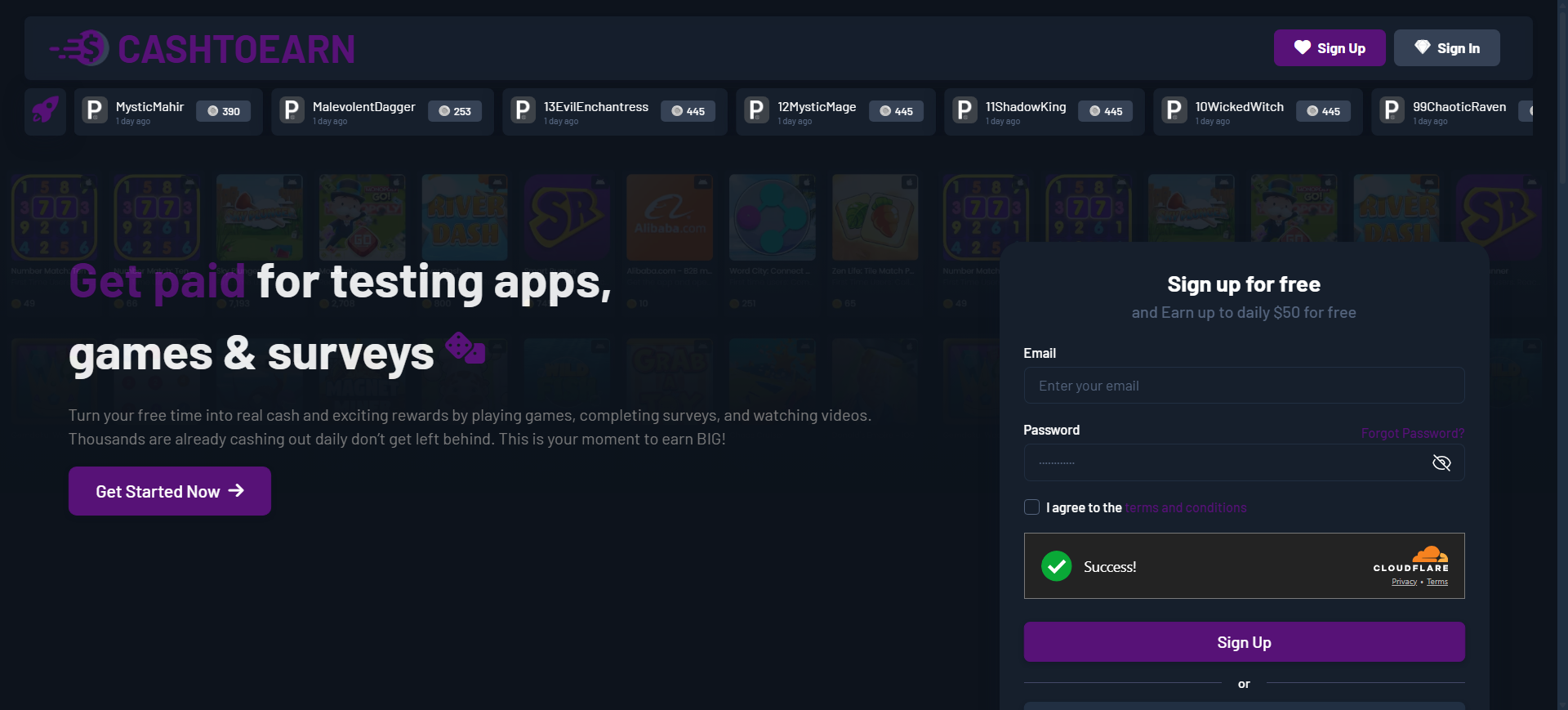Click MalevolentDagger's P avatar icon
This screenshot has height=710, width=1568.
coord(292,111)
